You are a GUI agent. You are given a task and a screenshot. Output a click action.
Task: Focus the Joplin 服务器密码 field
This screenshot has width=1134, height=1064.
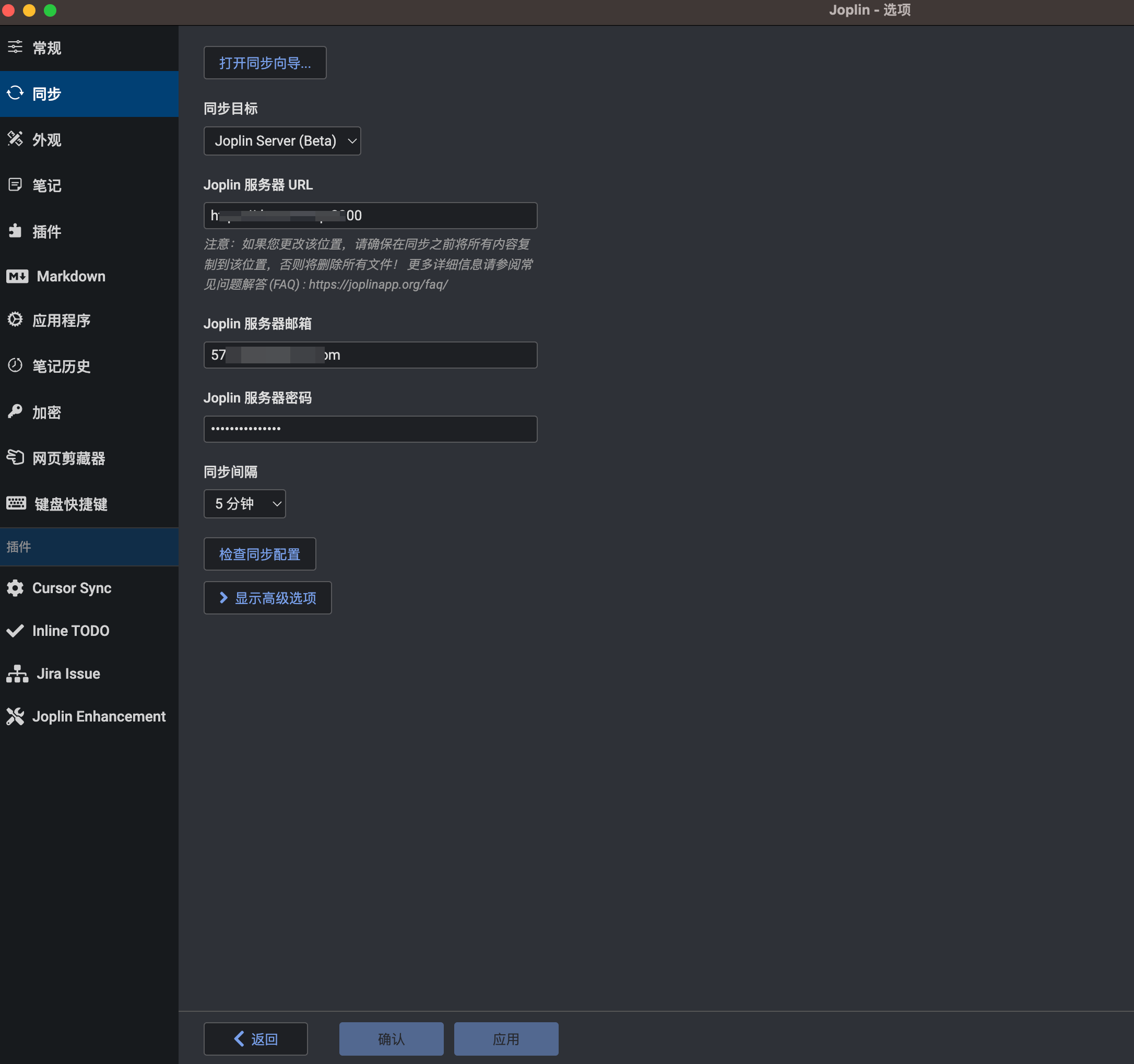[370, 429]
